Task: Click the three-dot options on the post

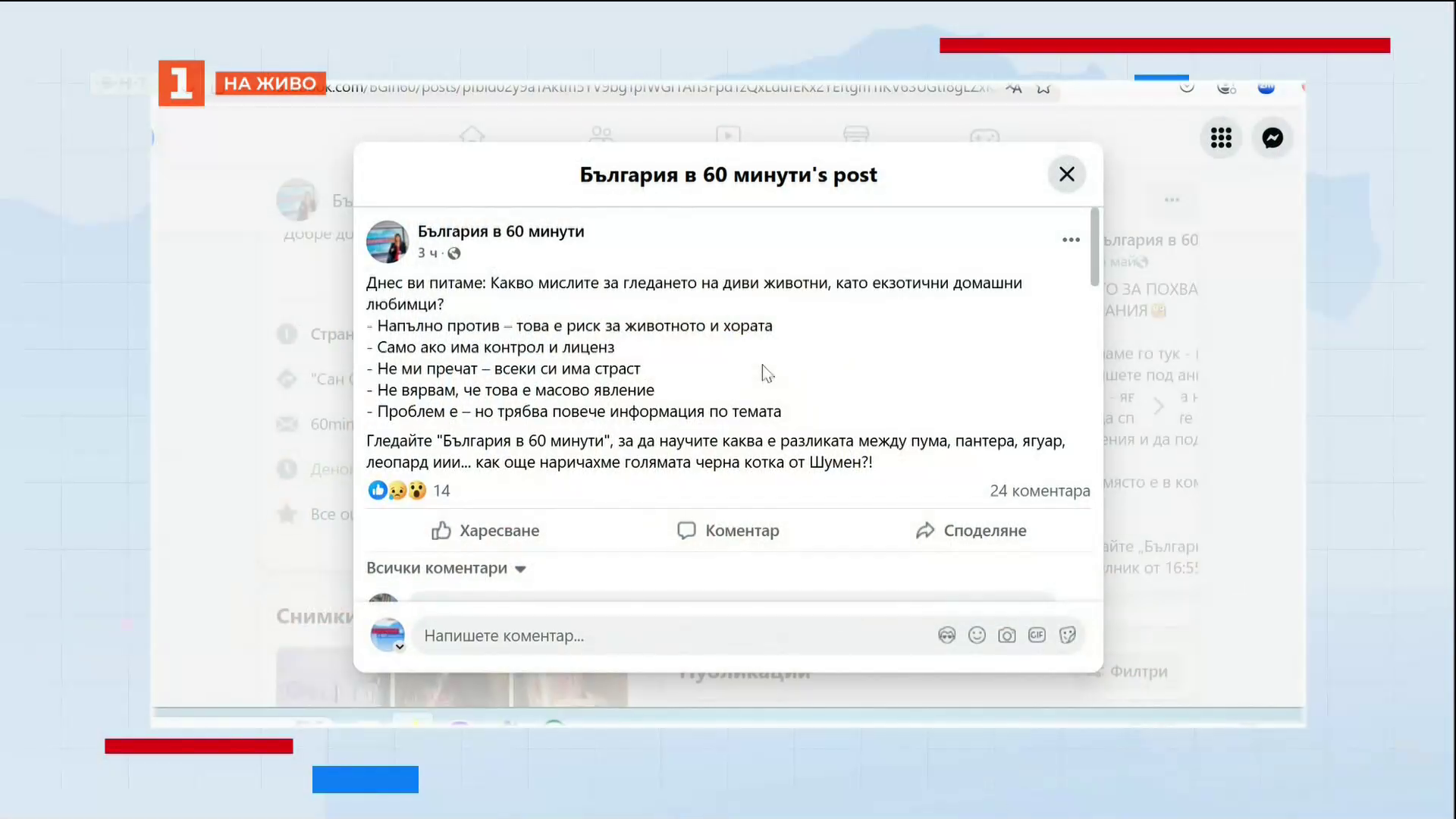Action: tap(1069, 240)
